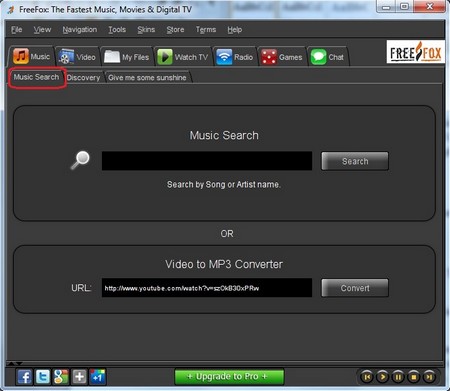The height and width of the screenshot is (391, 450).
Task: Click the gray plus share icon
Action: (x=79, y=377)
